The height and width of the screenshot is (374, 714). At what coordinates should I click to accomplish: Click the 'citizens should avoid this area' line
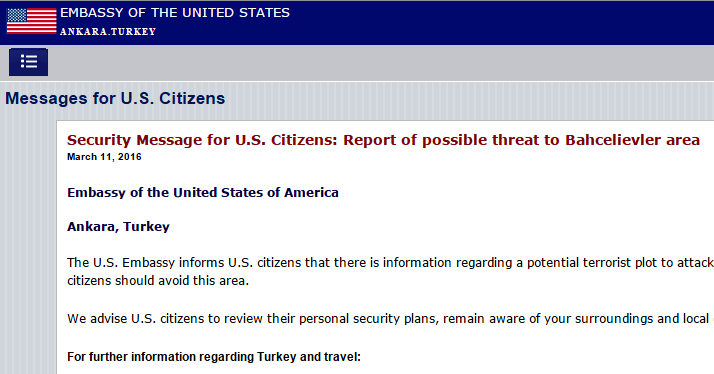pos(158,281)
